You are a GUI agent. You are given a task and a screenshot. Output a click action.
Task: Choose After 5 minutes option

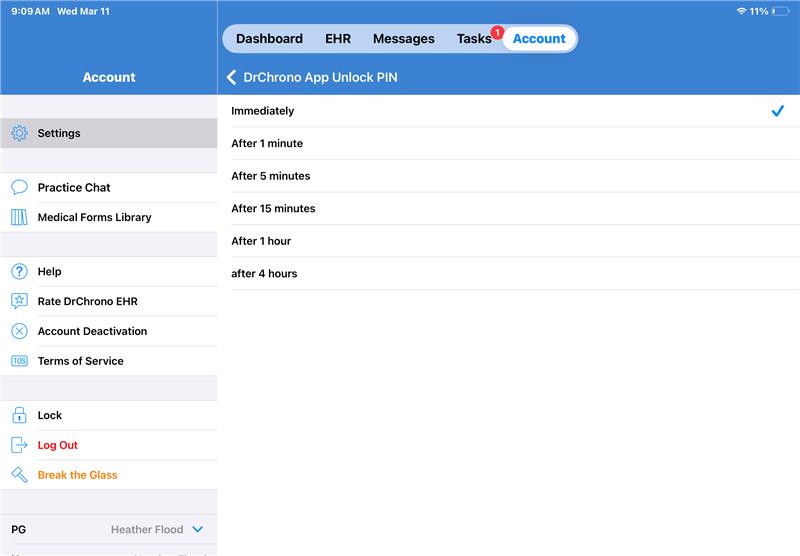[x=509, y=176]
